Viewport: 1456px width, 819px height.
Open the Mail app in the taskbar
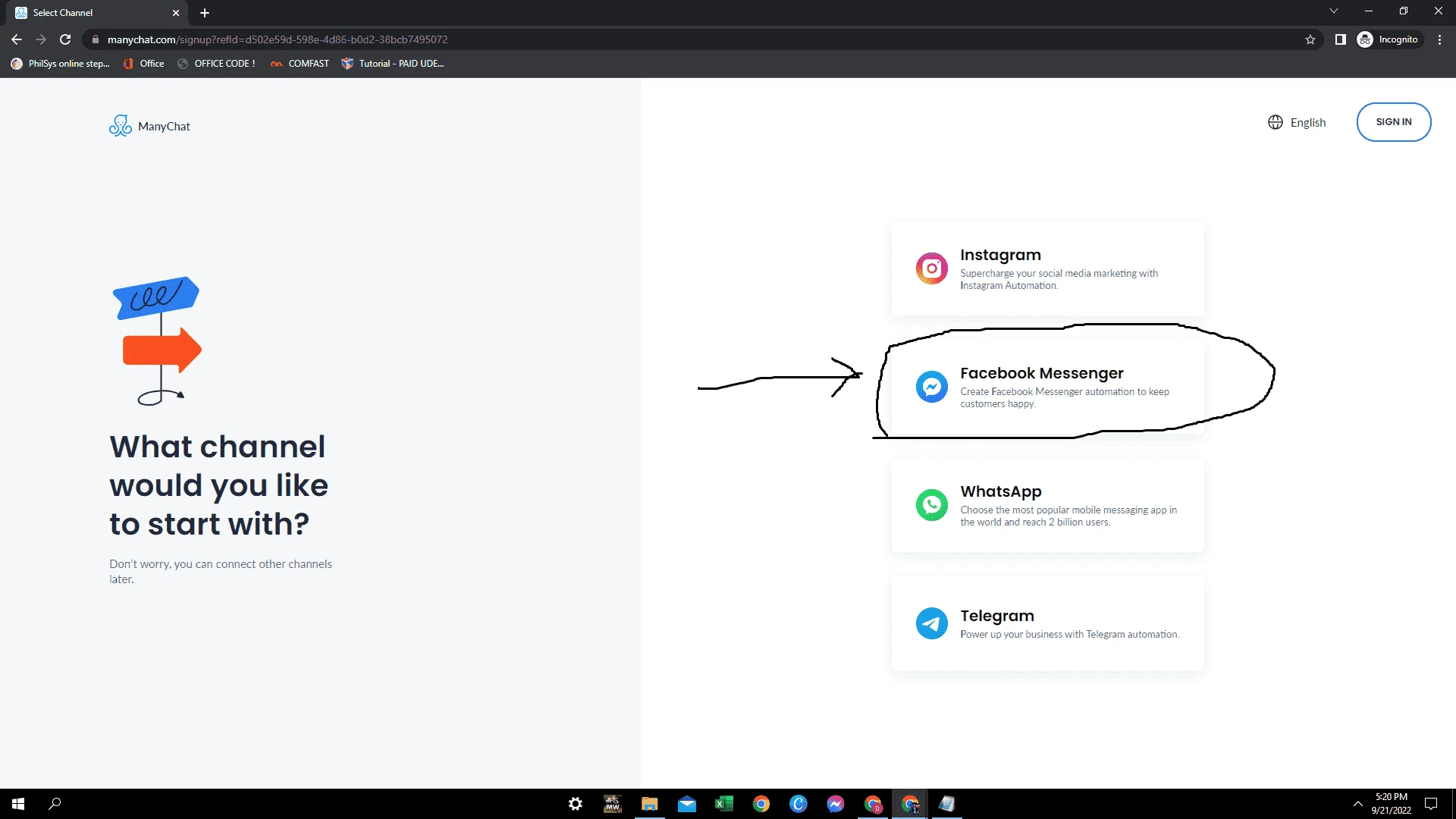[x=687, y=804]
